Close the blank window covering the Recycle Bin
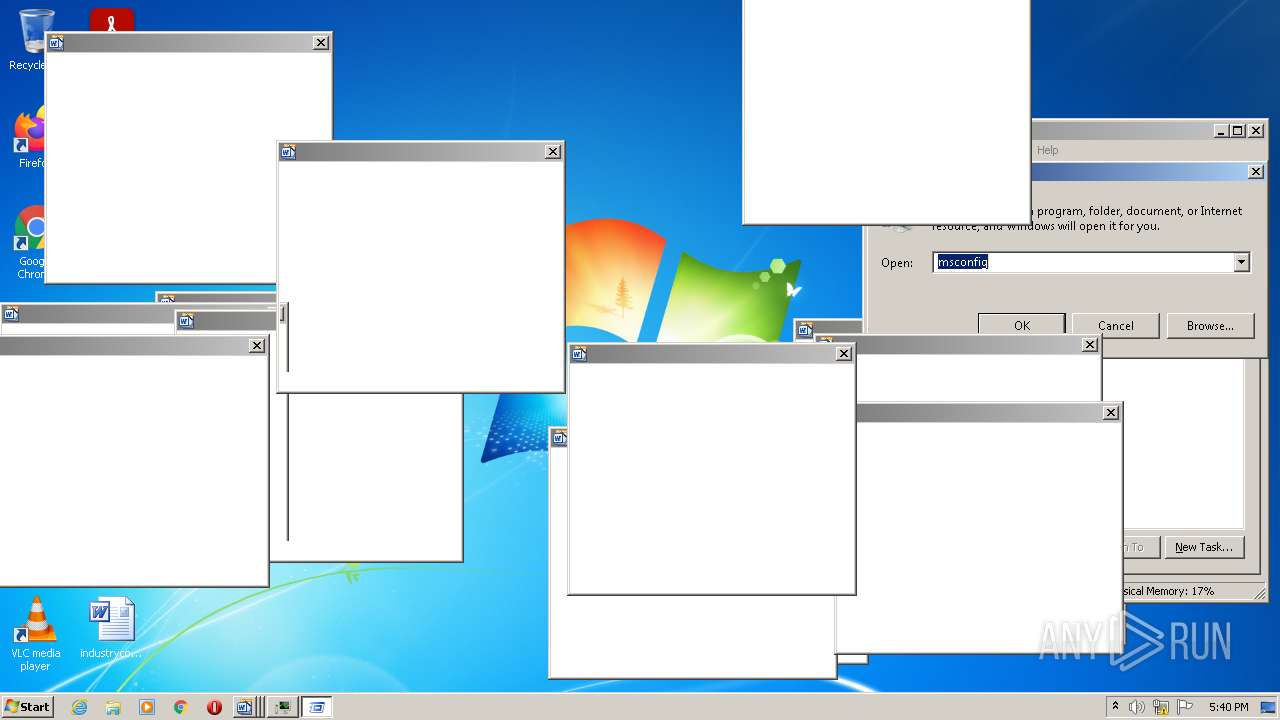 click(x=321, y=42)
